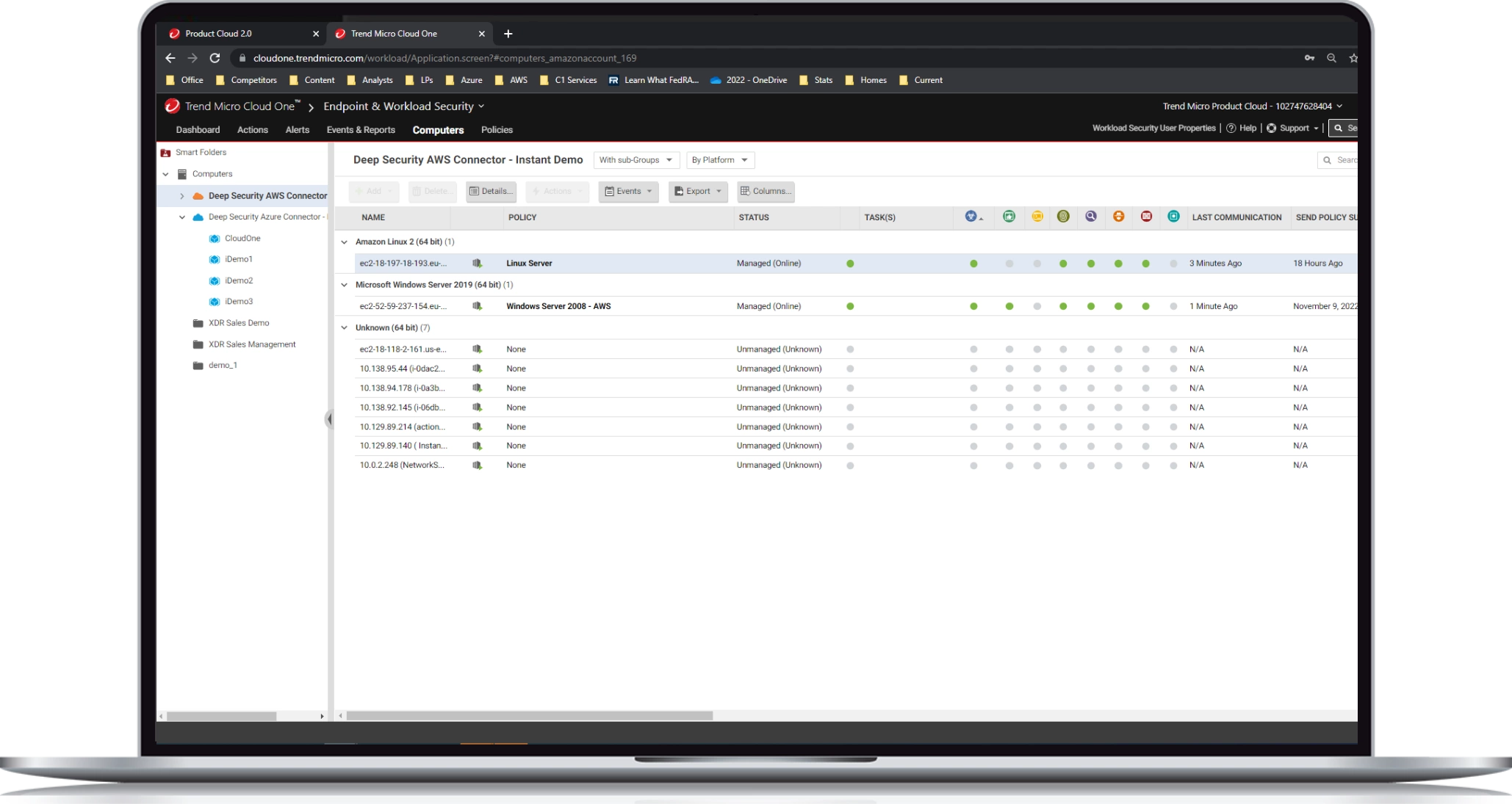Screen dimensions: 1512x804
Task: Click the yellow monitor column header icon
Action: pyautogui.click(x=1037, y=217)
